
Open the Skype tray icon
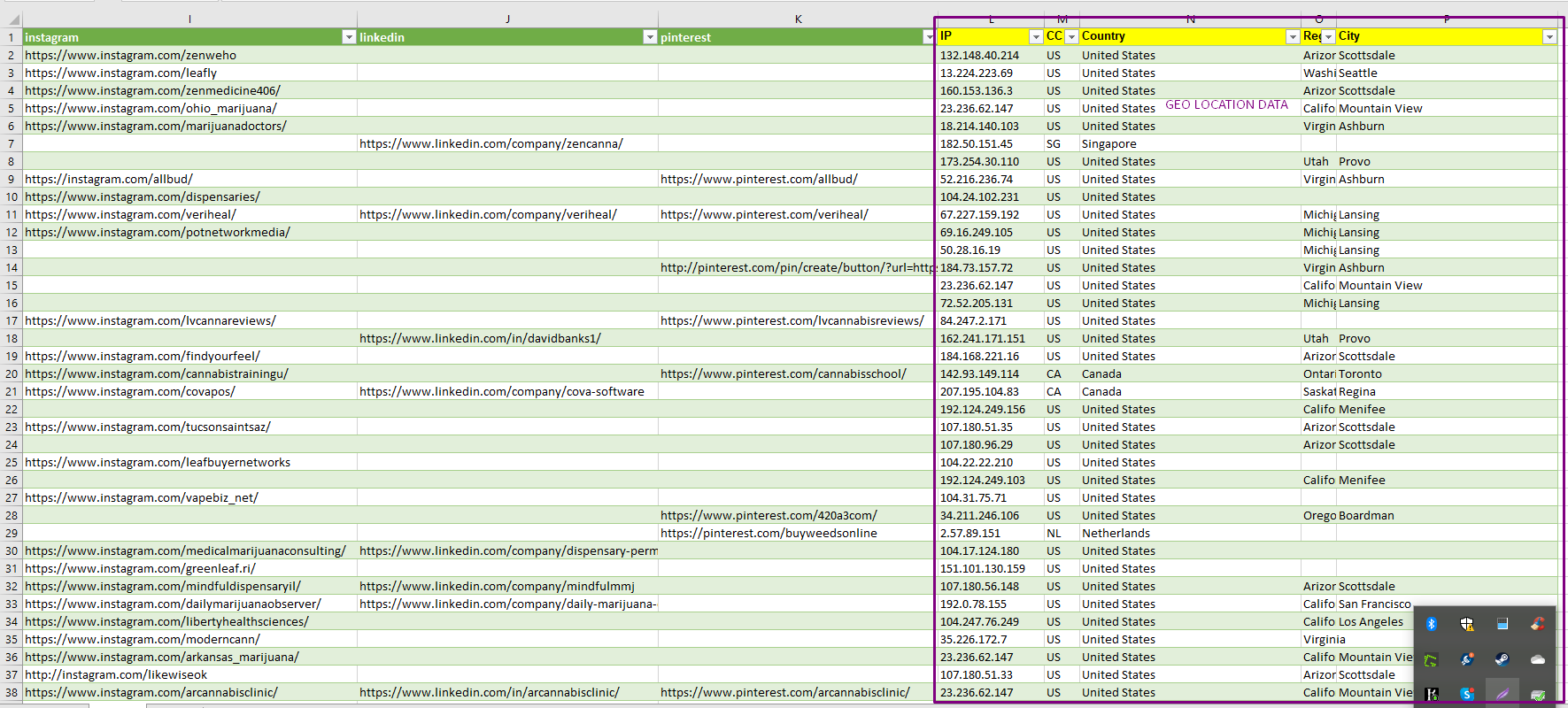[1467, 694]
